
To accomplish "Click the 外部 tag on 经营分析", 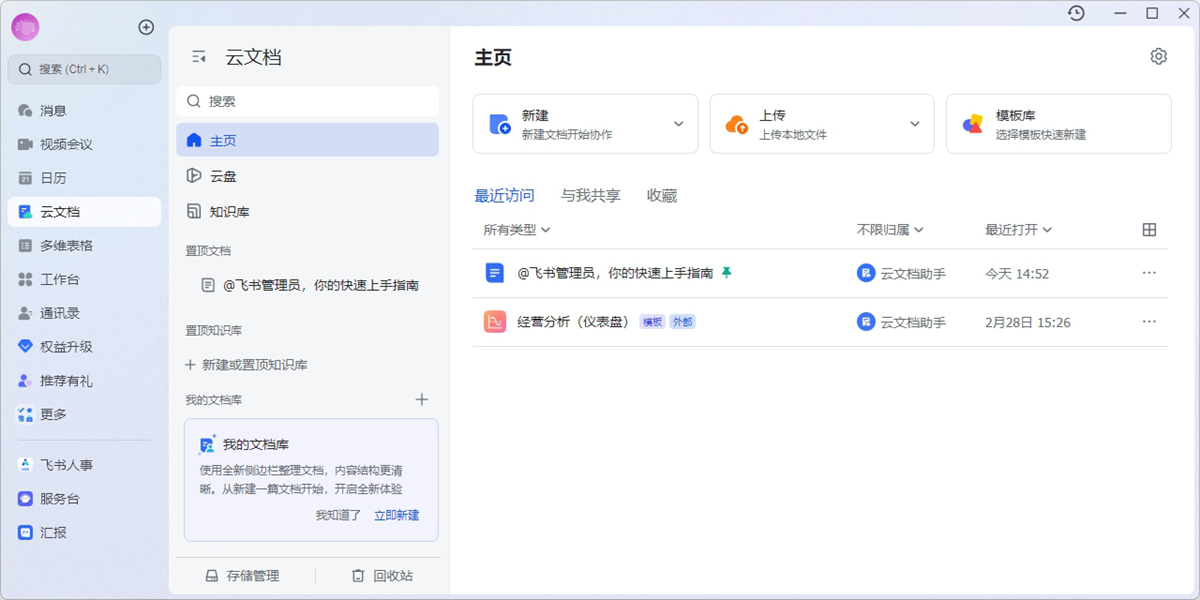I will pyautogui.click(x=683, y=322).
